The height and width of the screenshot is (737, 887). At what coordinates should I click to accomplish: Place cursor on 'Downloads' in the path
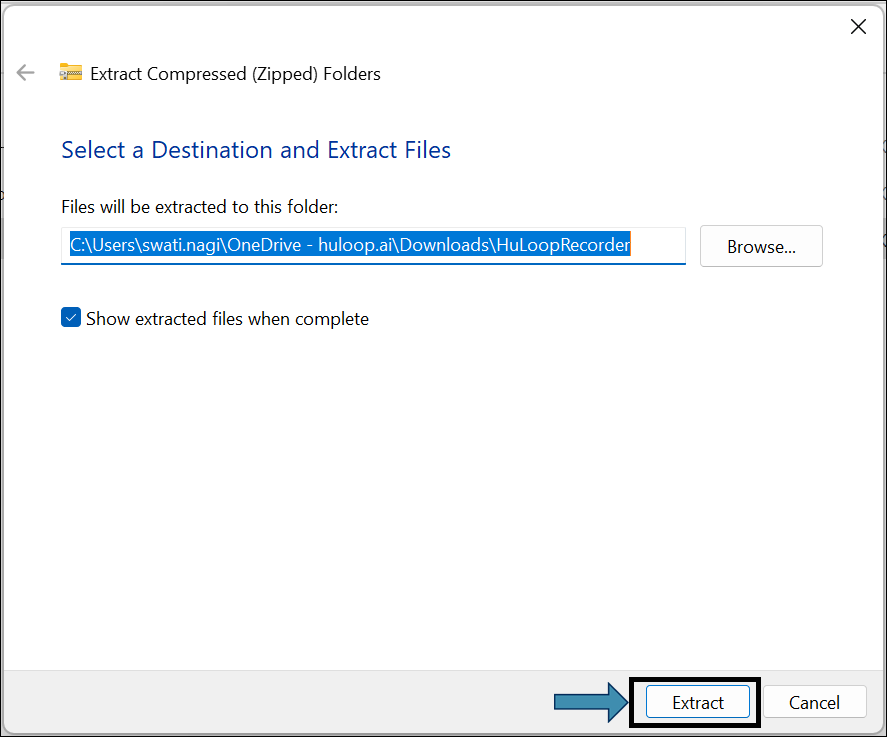point(444,245)
